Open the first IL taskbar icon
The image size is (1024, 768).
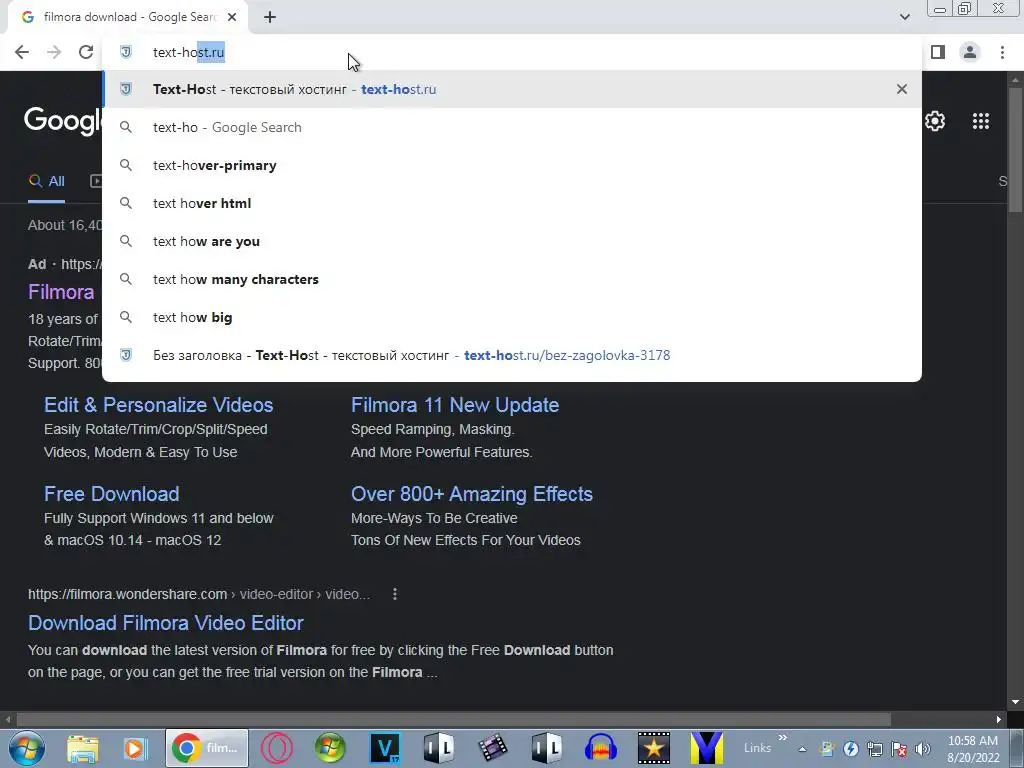click(438, 748)
